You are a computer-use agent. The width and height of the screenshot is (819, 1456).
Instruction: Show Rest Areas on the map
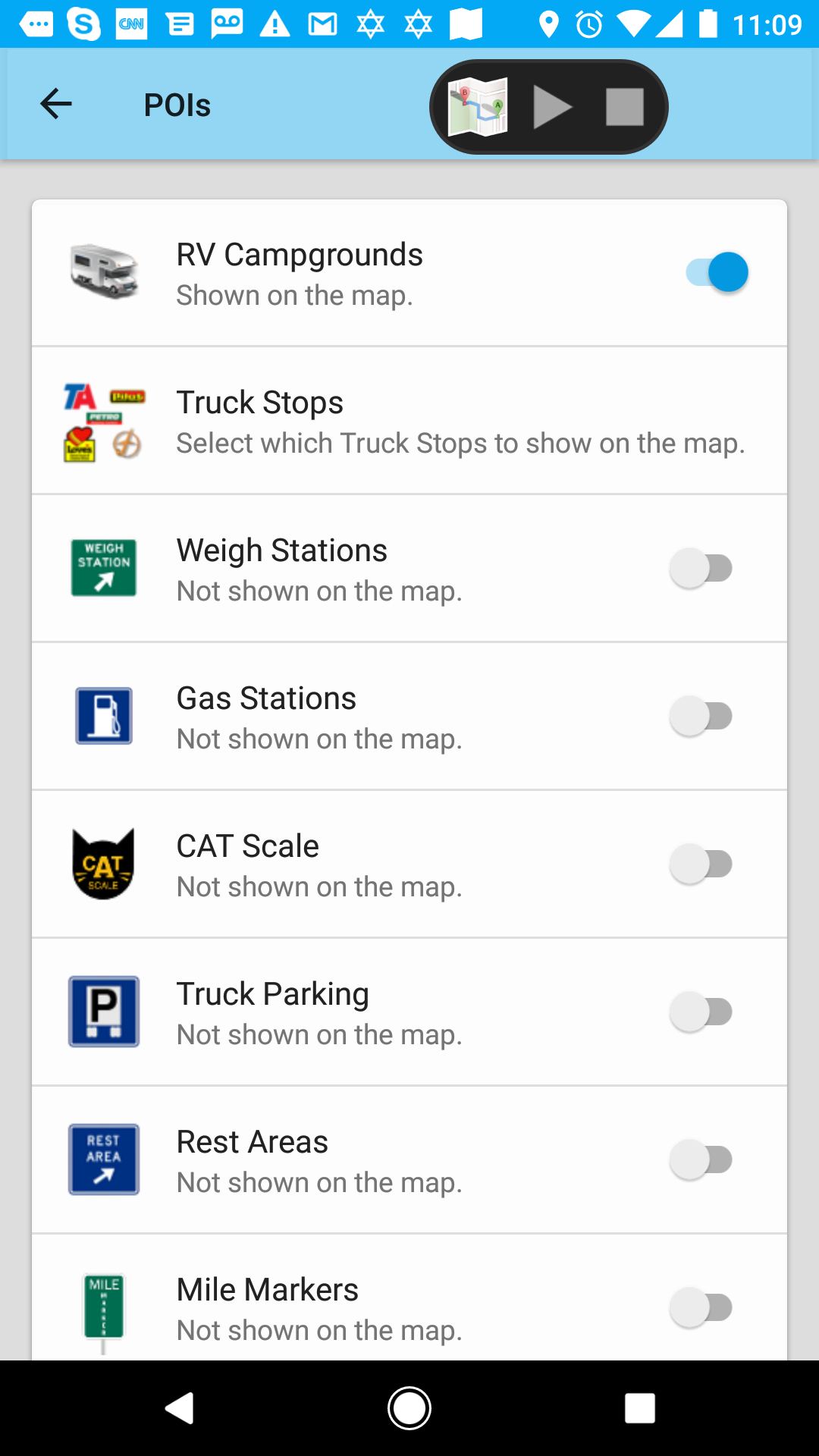pyautogui.click(x=701, y=1159)
